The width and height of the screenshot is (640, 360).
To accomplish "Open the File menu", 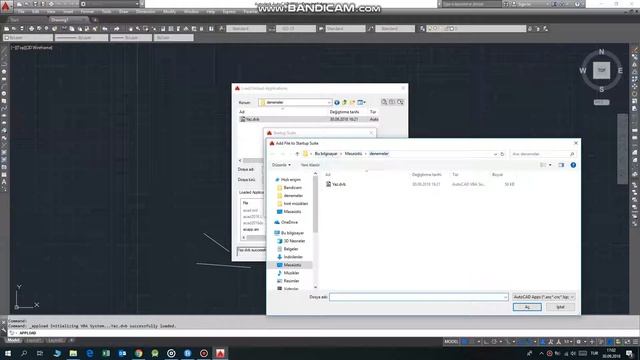I will (x=21, y=12).
